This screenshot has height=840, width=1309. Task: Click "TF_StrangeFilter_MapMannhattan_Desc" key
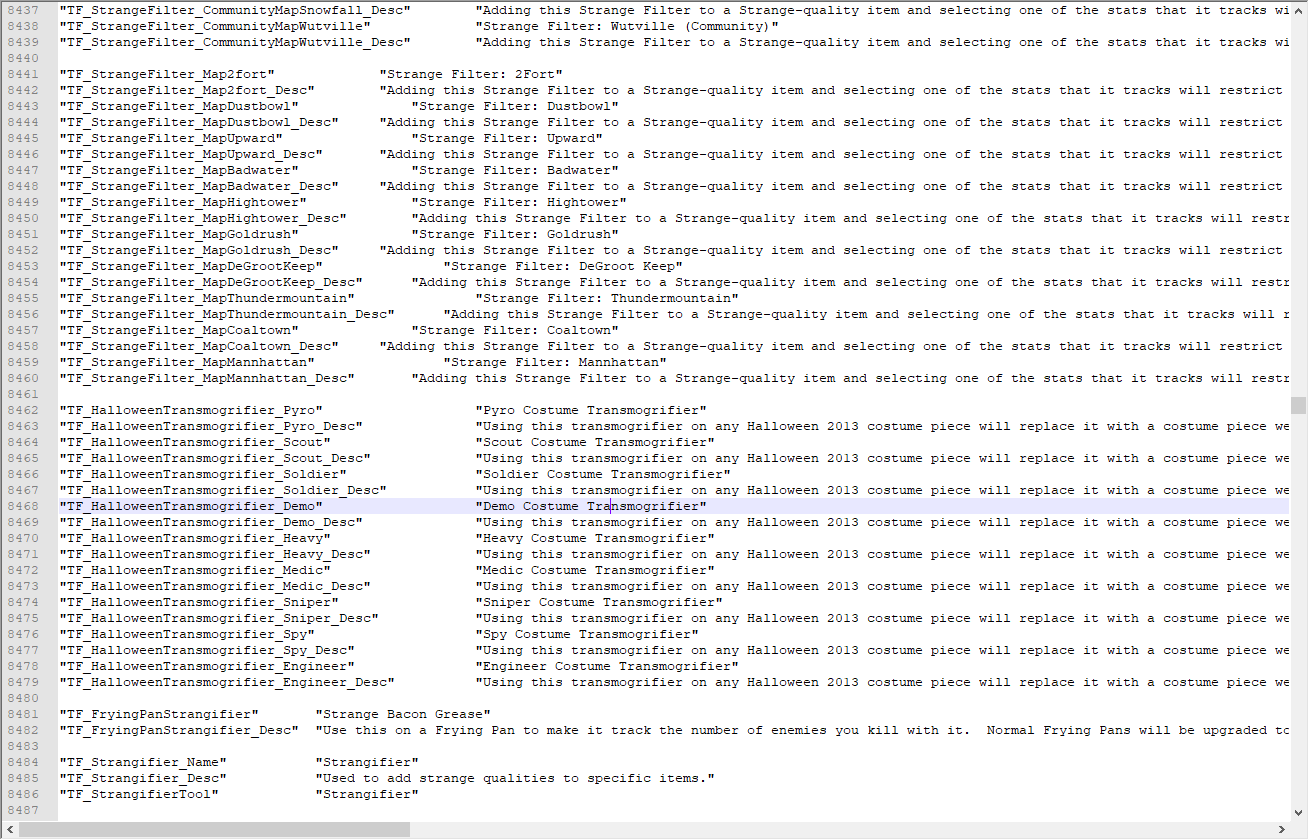[x=207, y=378]
